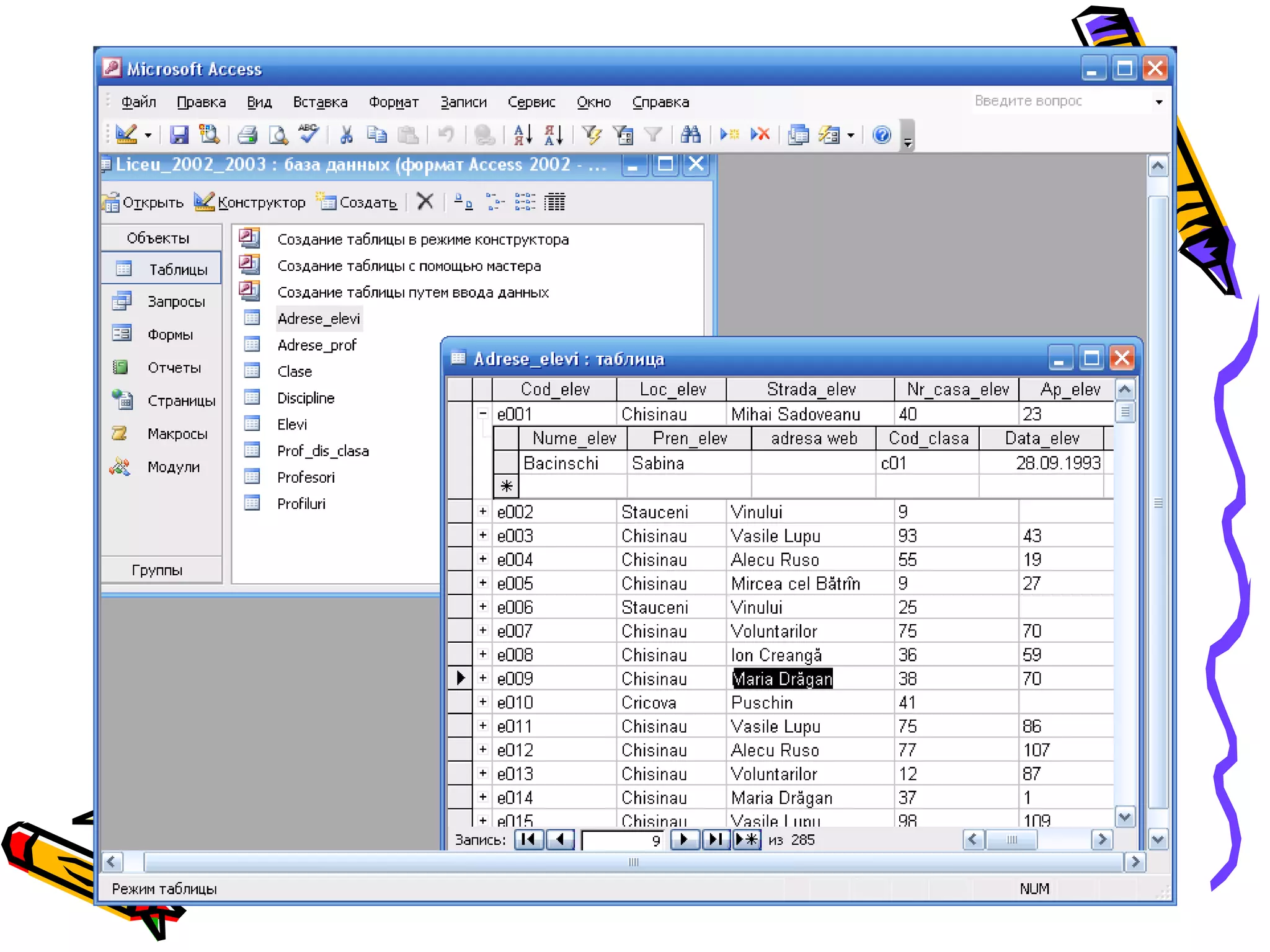The width and height of the screenshot is (1270, 952).
Task: Expand subdatasheet for record e002
Action: [x=483, y=511]
